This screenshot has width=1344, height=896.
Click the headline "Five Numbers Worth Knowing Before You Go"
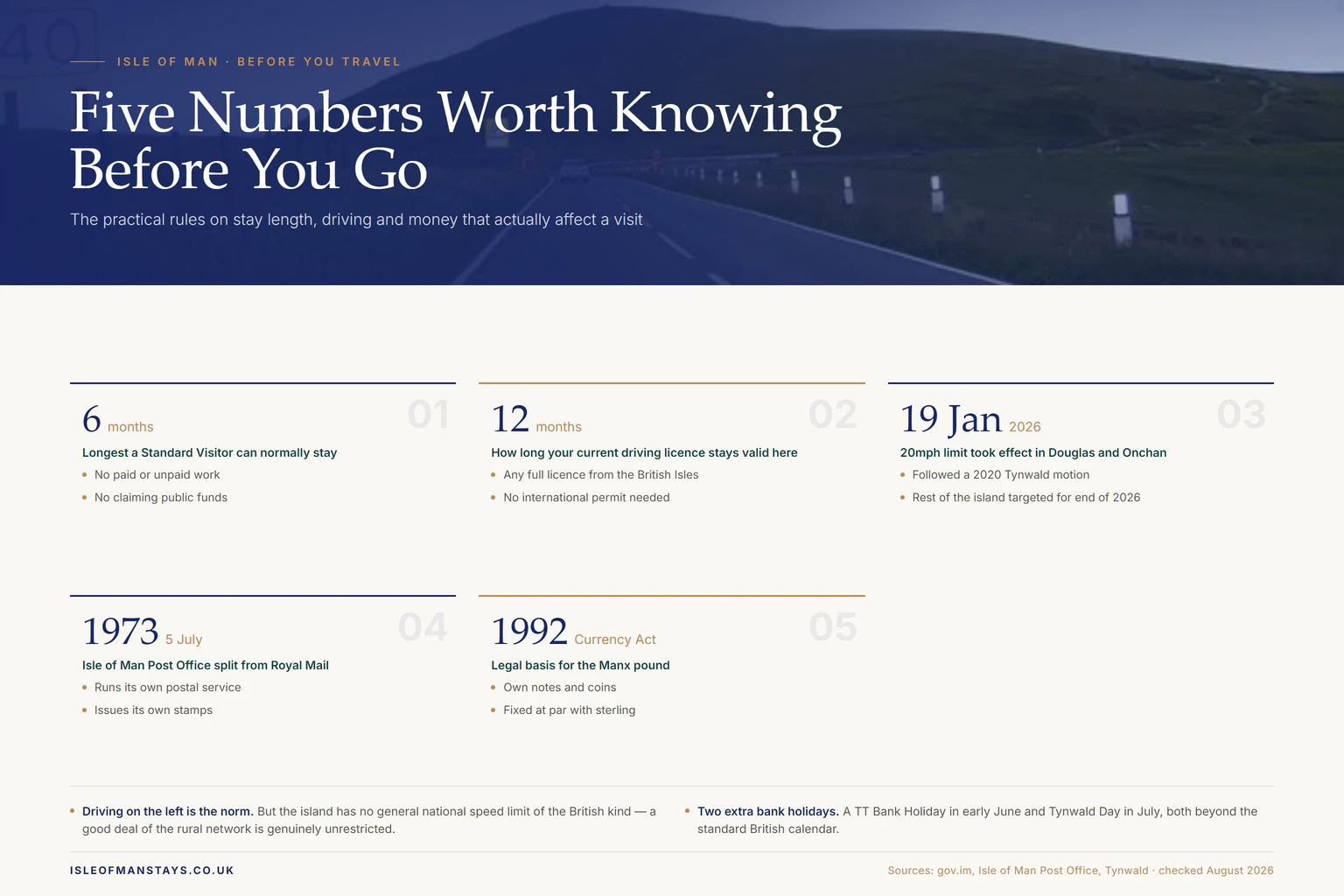[456, 141]
